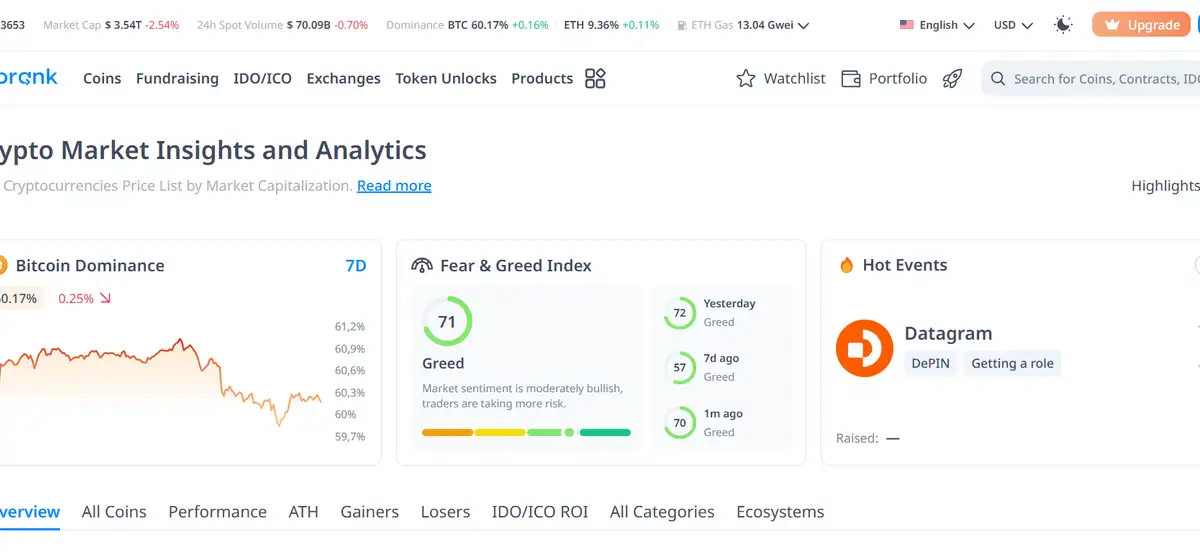Click the Portfolio wallet icon
1200x552 pixels.
coord(851,78)
